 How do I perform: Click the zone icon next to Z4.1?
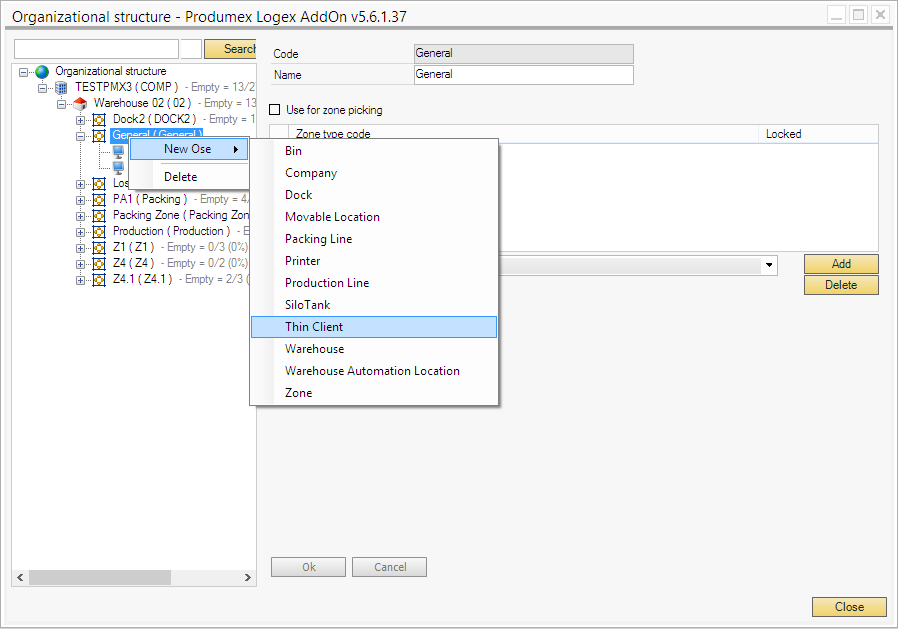point(100,280)
